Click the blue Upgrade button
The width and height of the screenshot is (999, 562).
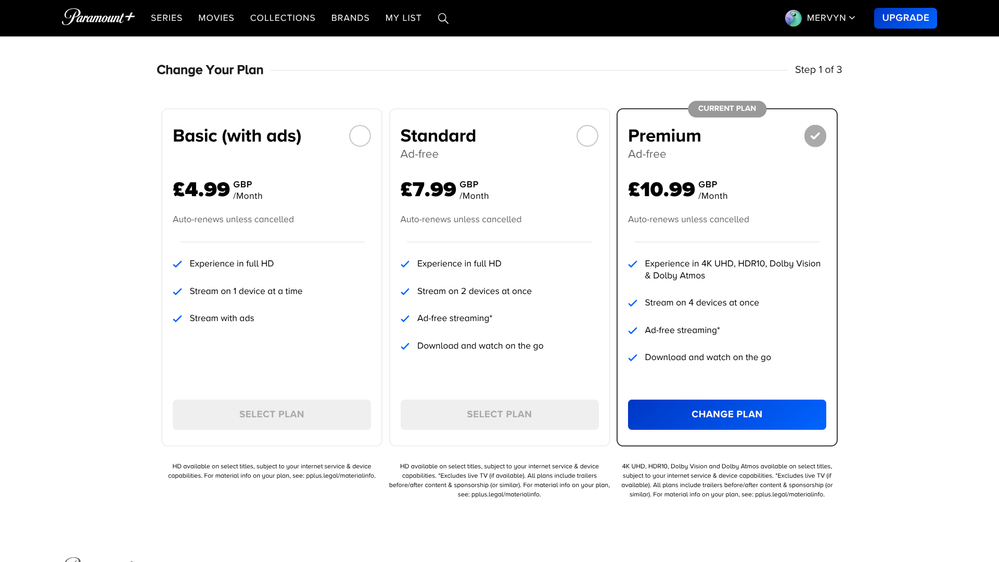click(905, 18)
